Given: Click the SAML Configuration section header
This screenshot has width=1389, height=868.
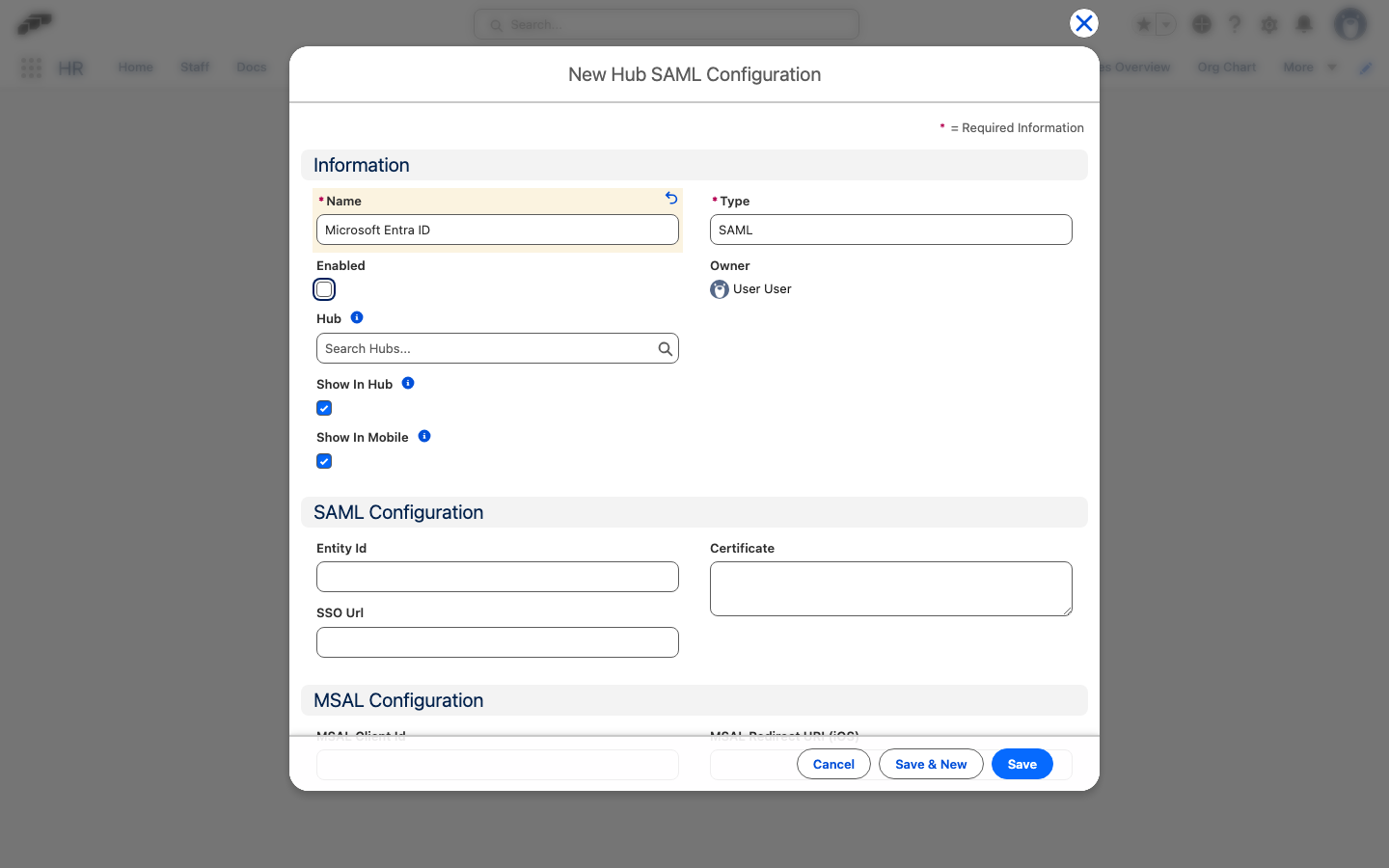Looking at the screenshot, I should (x=694, y=512).
